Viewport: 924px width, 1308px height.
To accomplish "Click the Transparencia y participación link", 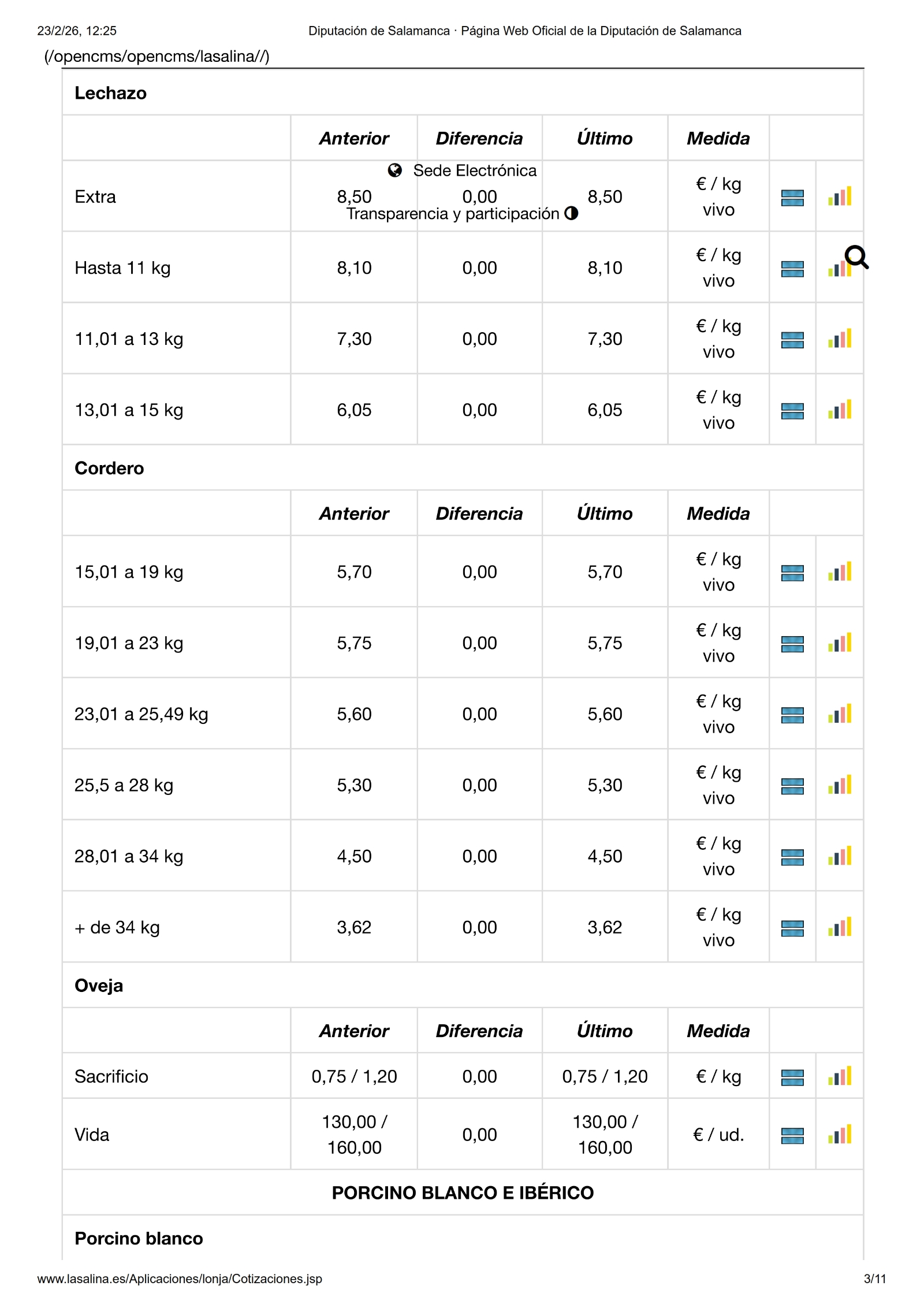I will 453,214.
